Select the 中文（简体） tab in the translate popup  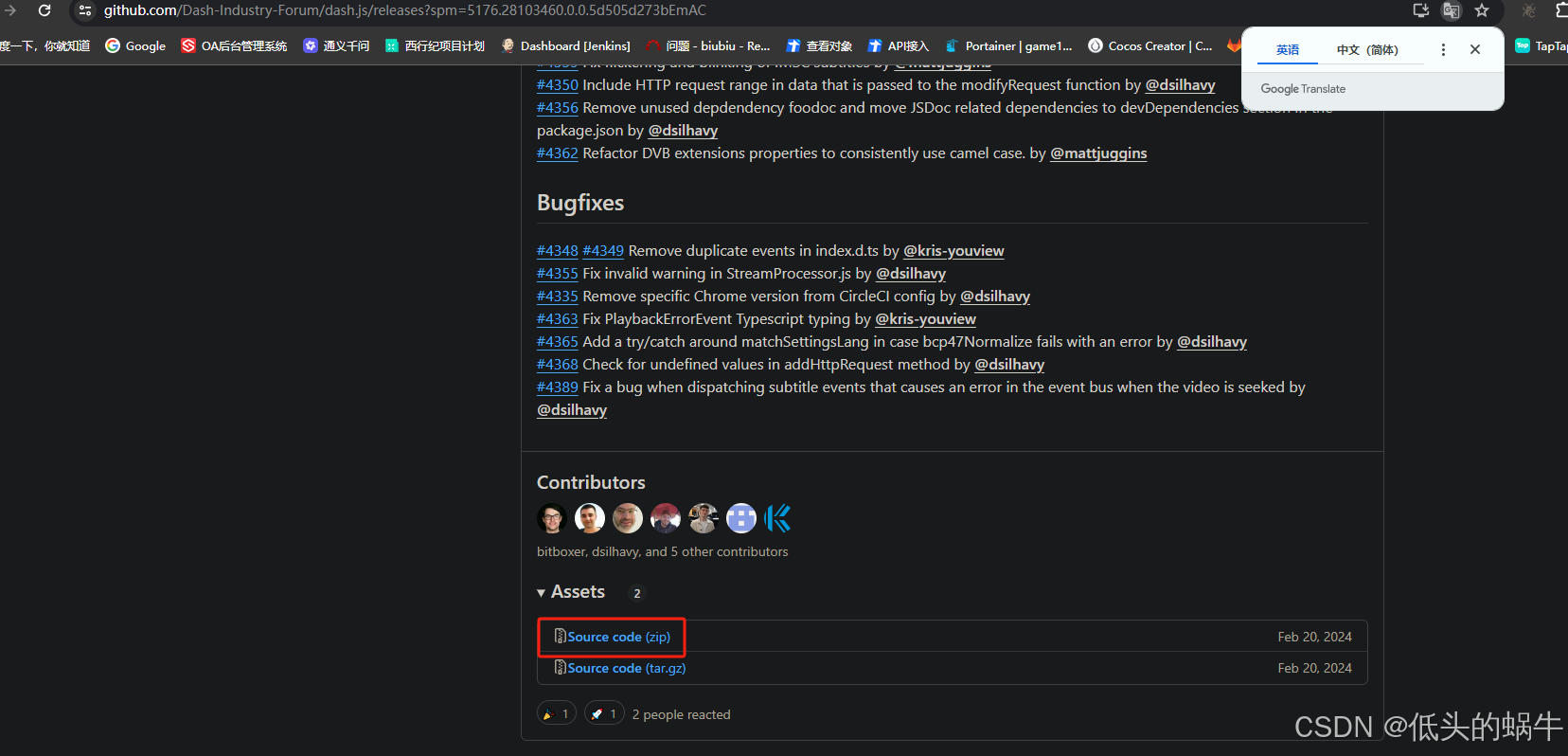point(1367,49)
